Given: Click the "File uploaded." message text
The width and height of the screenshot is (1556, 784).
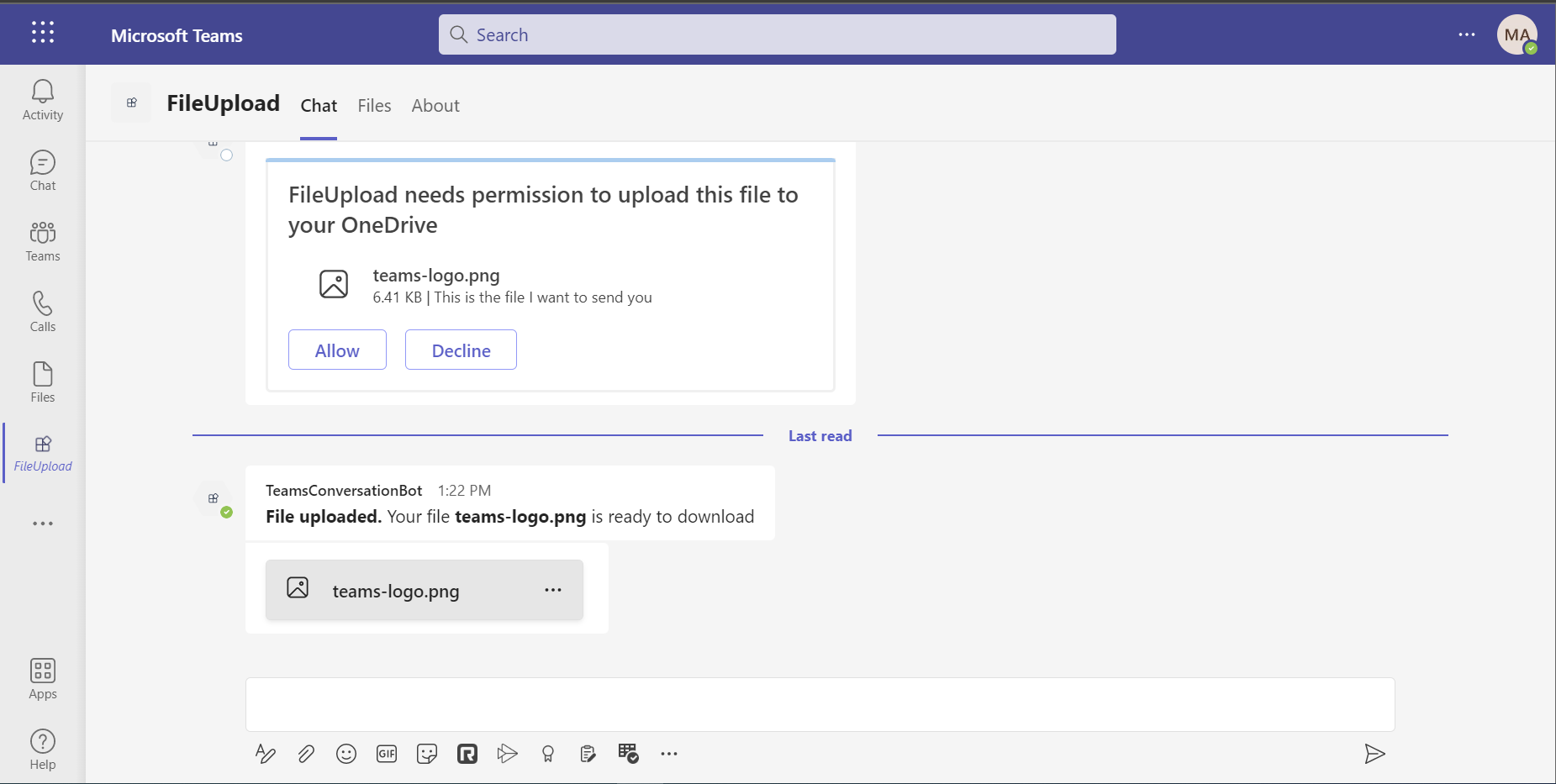Looking at the screenshot, I should click(x=324, y=516).
